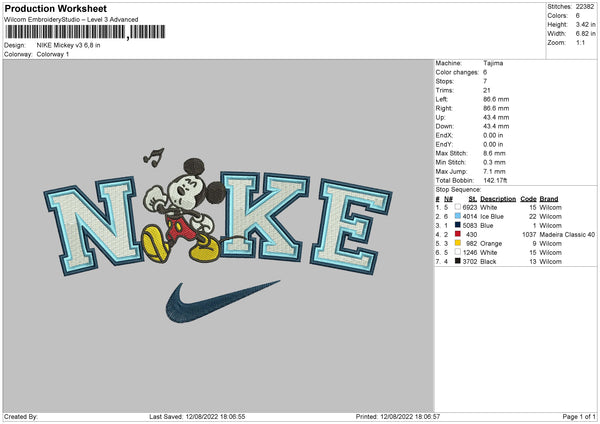Click the music note above Mickey
The image size is (600, 424).
click(x=154, y=157)
